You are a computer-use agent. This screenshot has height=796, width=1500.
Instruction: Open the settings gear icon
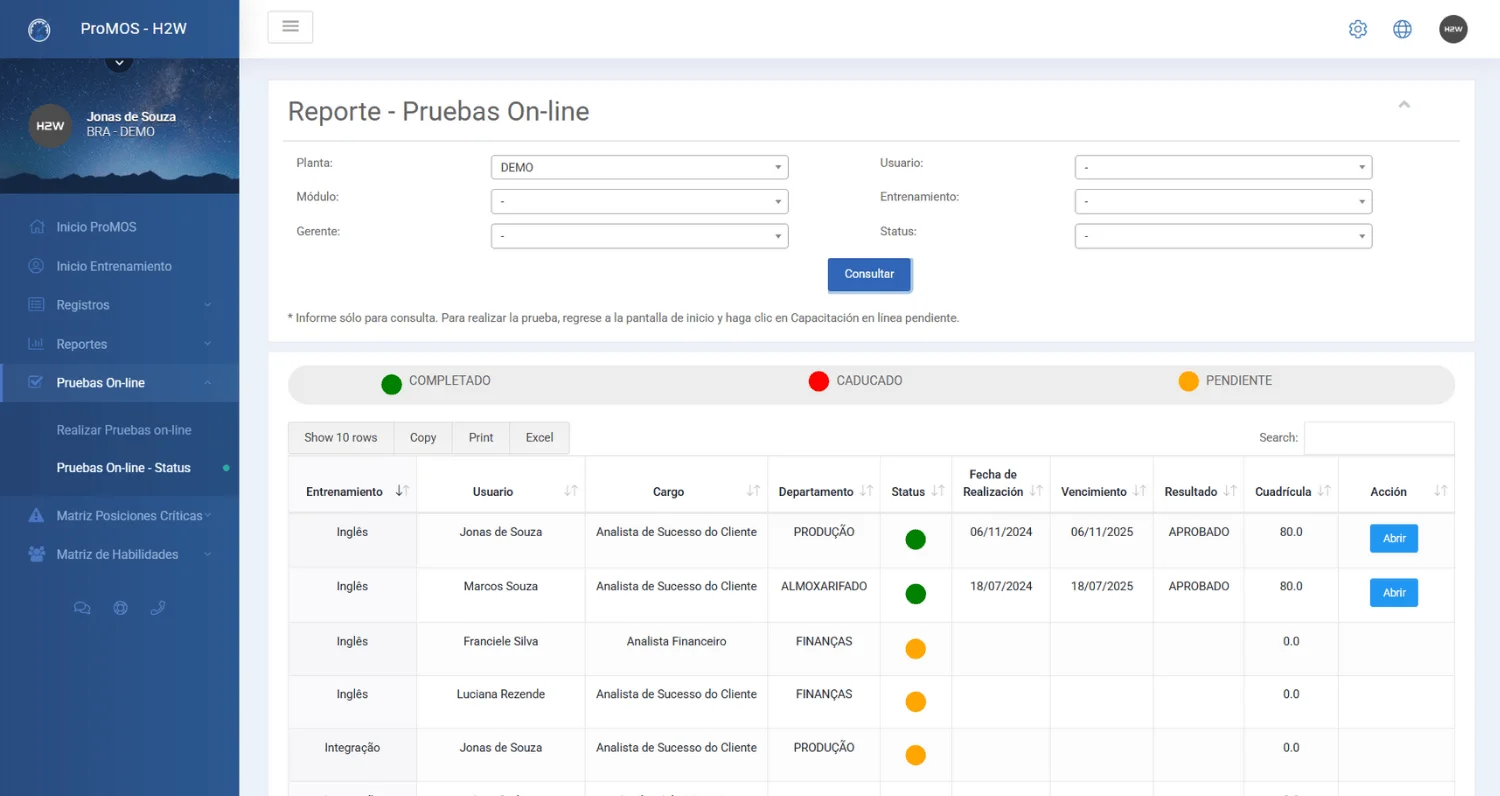tap(1357, 29)
